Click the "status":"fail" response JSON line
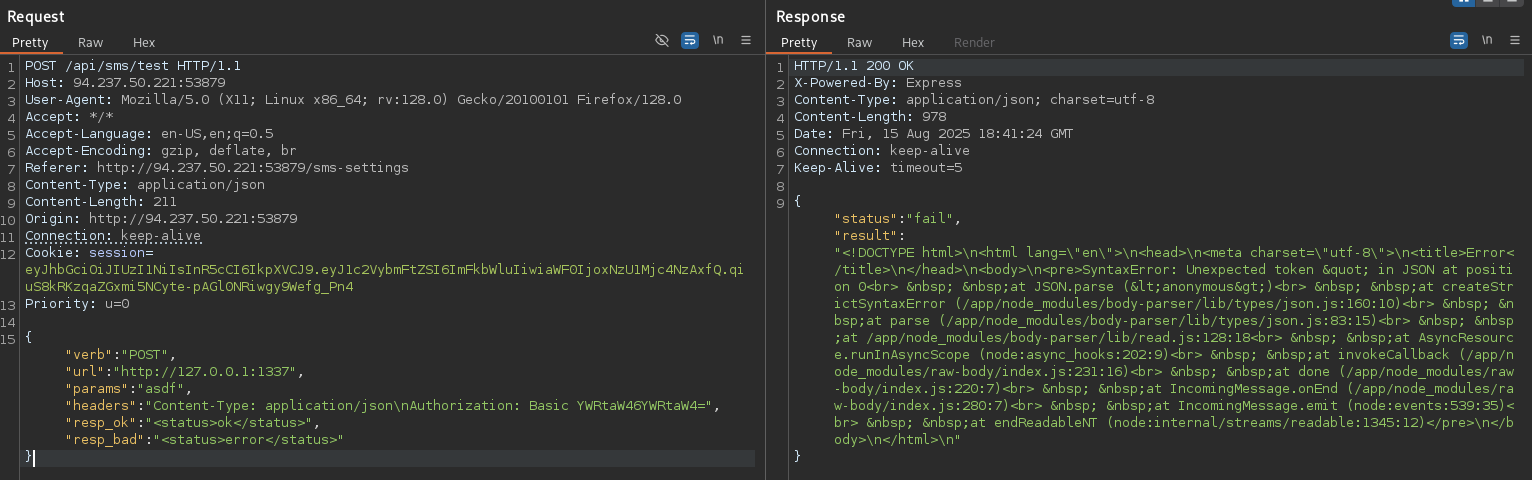This screenshot has height=480, width=1532. pyautogui.click(x=898, y=219)
